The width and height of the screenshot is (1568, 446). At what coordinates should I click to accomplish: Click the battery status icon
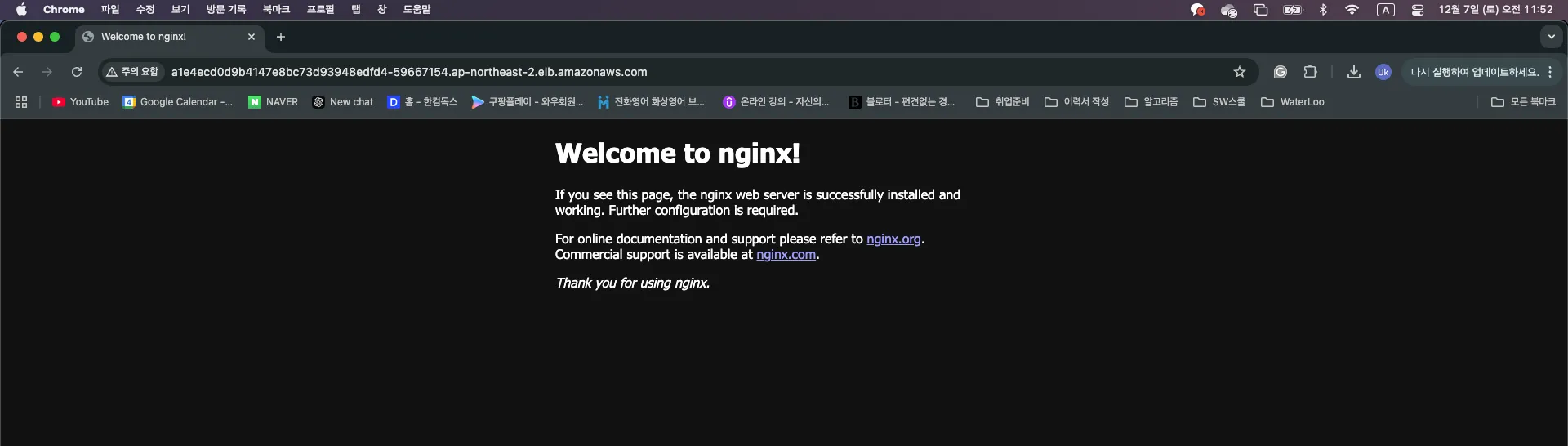(1293, 10)
